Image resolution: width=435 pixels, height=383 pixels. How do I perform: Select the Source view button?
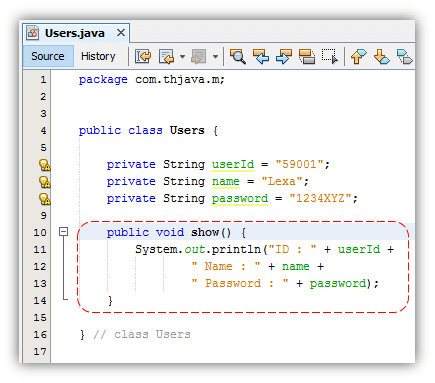tap(48, 56)
